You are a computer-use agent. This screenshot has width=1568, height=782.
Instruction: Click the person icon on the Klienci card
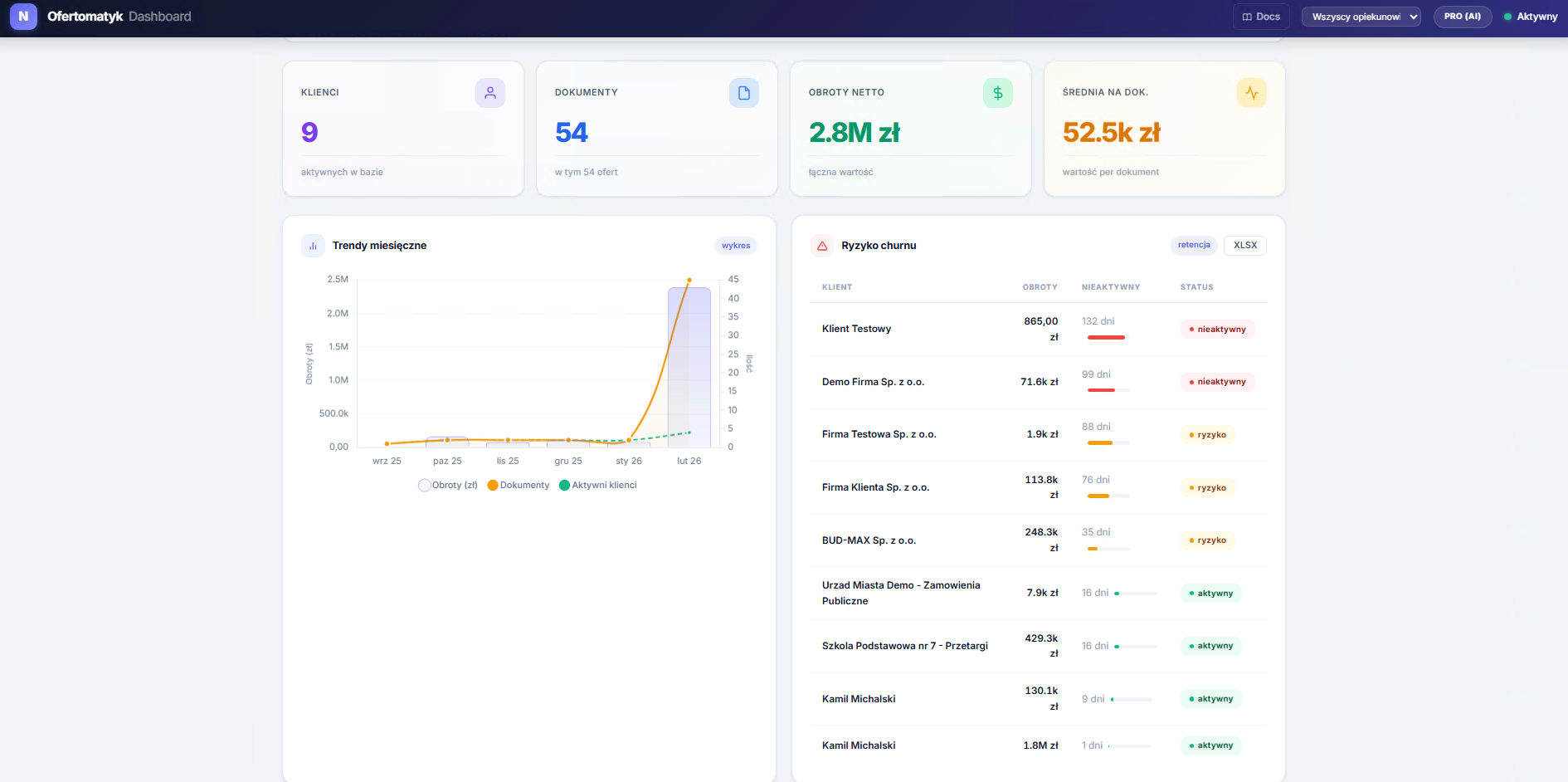tap(490, 93)
